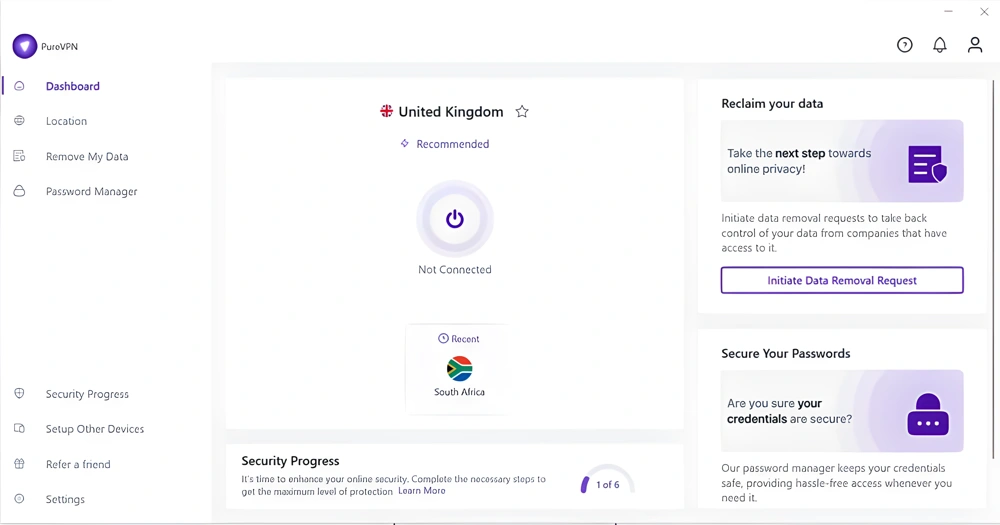The height and width of the screenshot is (525, 1000).
Task: Open notifications bell icon
Action: point(939,45)
